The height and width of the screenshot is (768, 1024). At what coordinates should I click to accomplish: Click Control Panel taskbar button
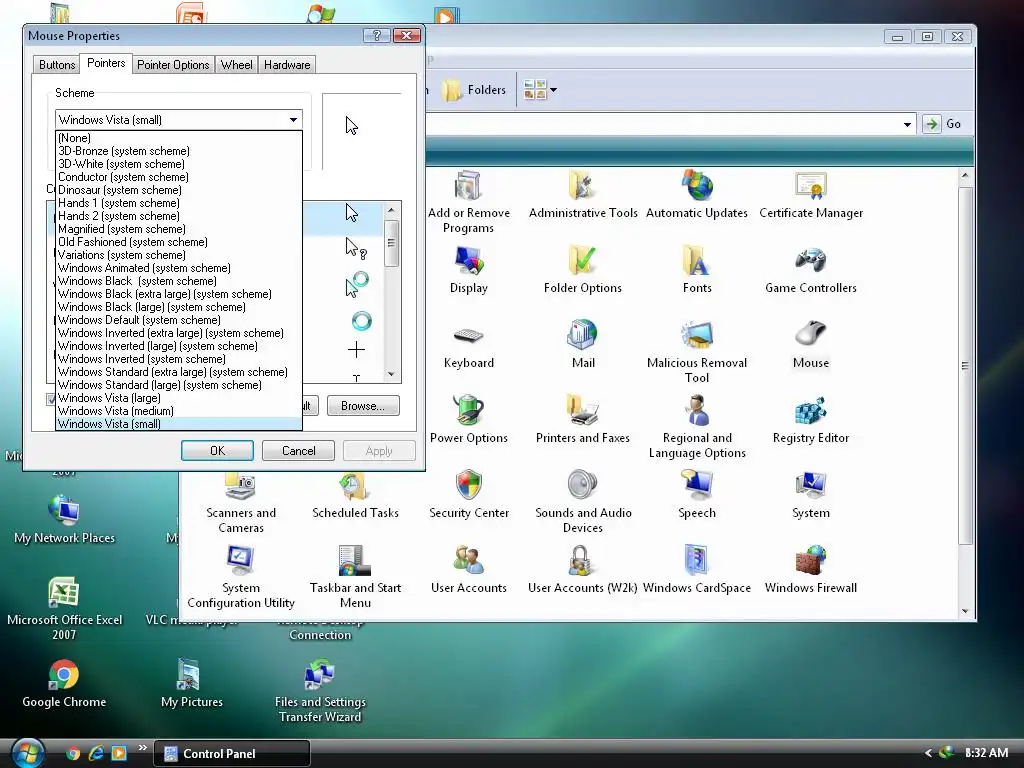(232, 754)
